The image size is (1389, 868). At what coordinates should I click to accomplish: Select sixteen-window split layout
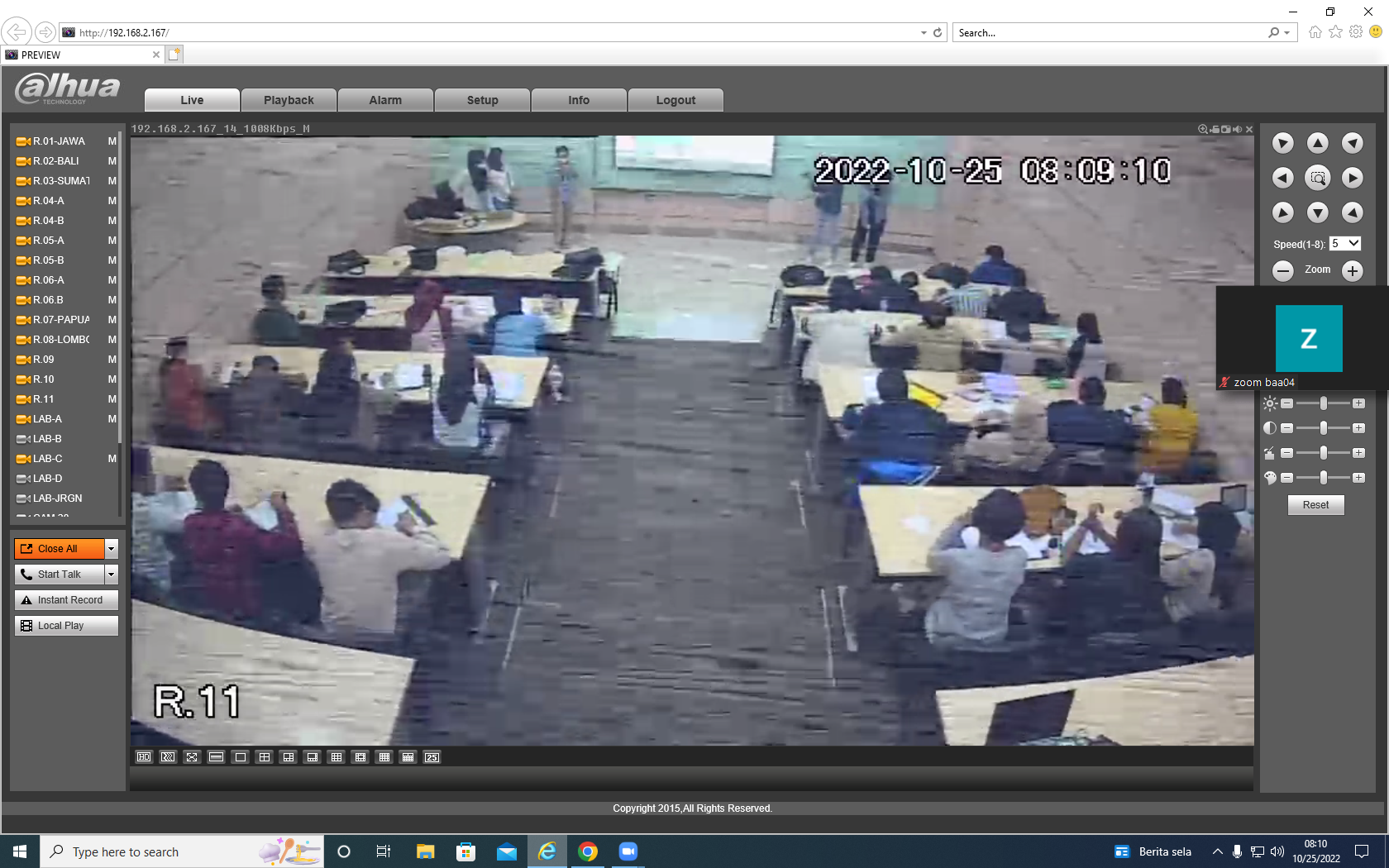point(384,757)
